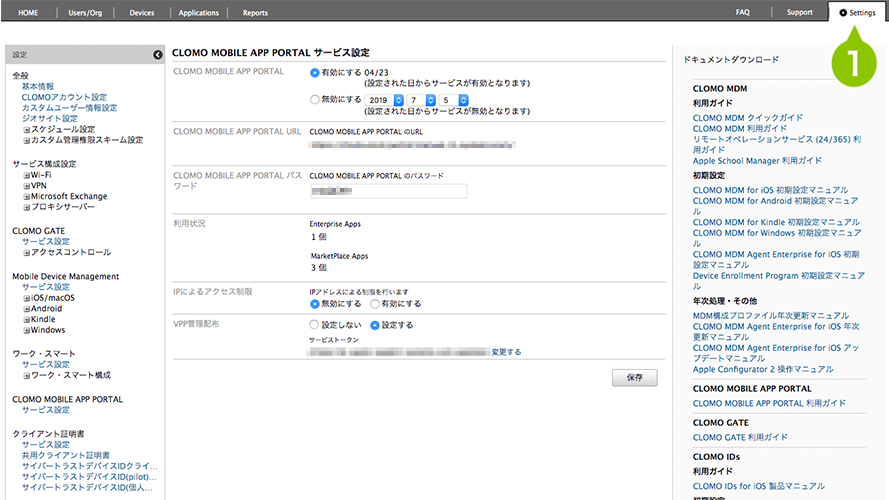The image size is (889, 500).
Task: Collapse the 設定 sidebar panel arrow icon
Action: 158,54
